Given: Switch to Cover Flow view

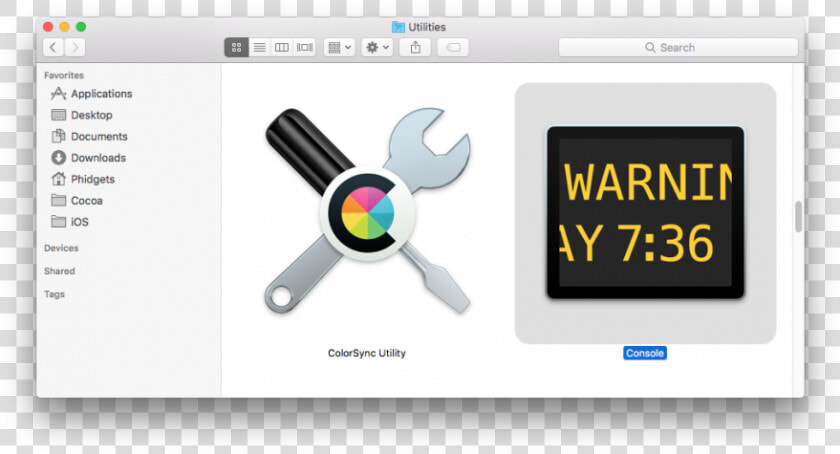Looking at the screenshot, I should [305, 47].
